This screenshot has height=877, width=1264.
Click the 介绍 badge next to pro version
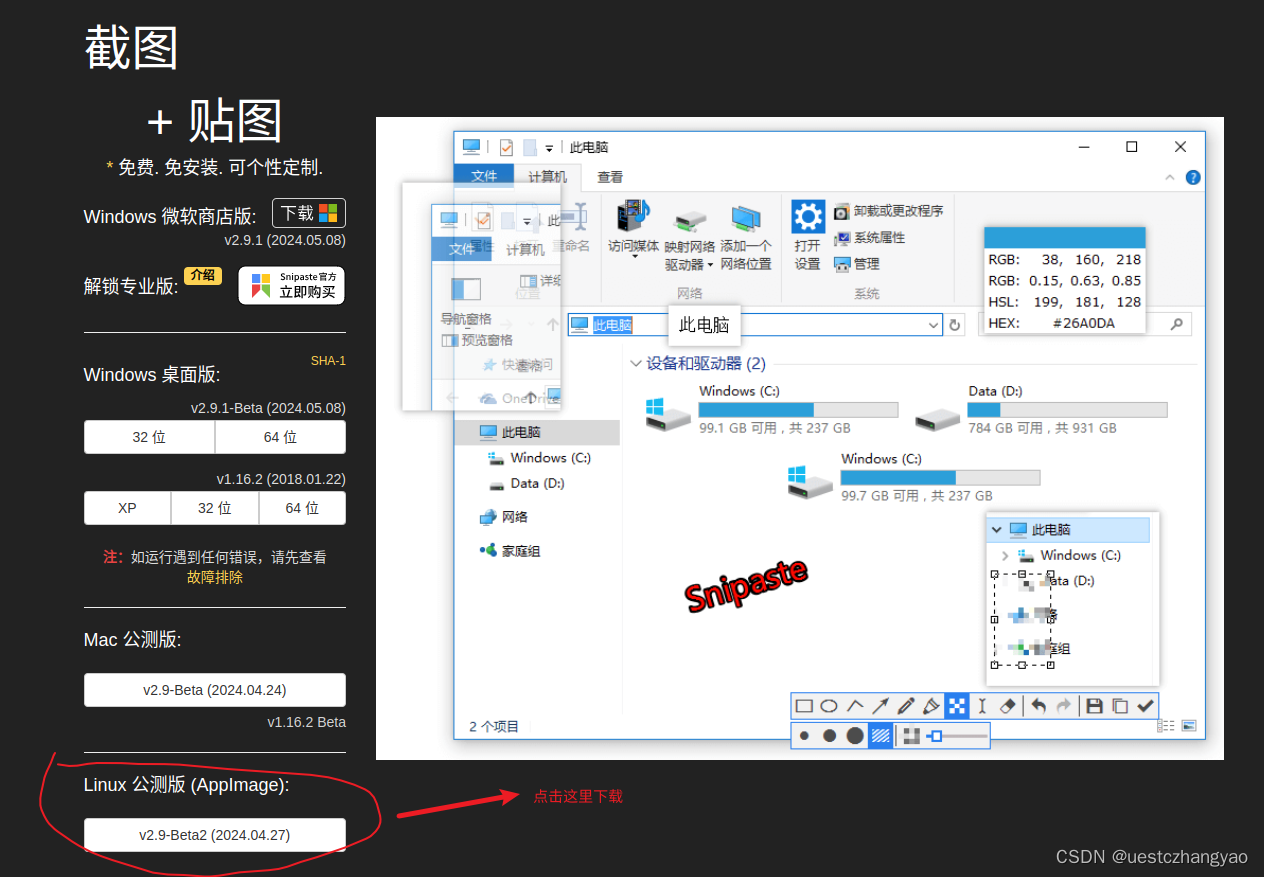point(203,276)
